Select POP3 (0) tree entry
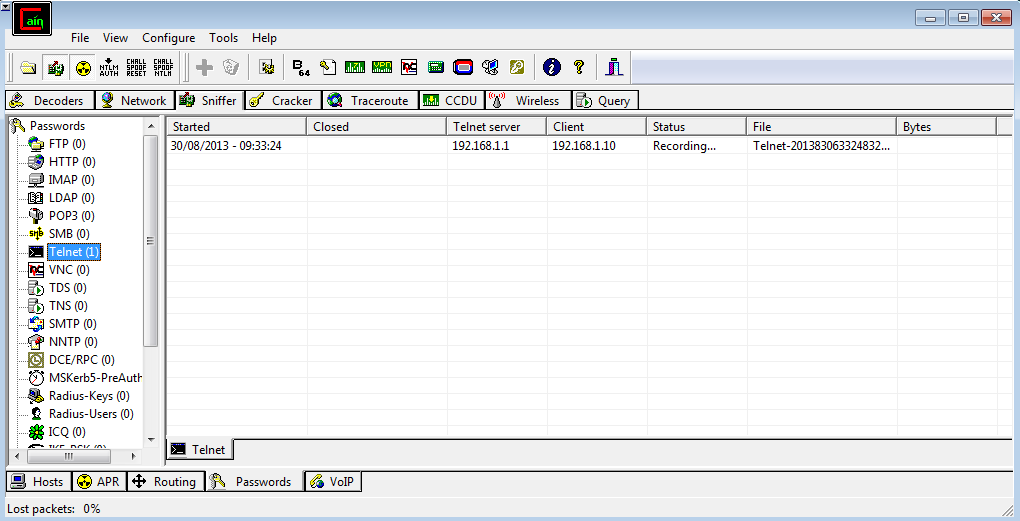The image size is (1020, 521). (x=72, y=215)
